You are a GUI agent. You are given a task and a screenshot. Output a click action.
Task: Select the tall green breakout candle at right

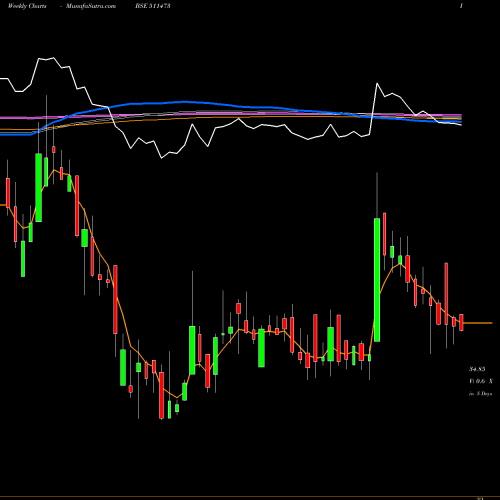[x=377, y=280]
